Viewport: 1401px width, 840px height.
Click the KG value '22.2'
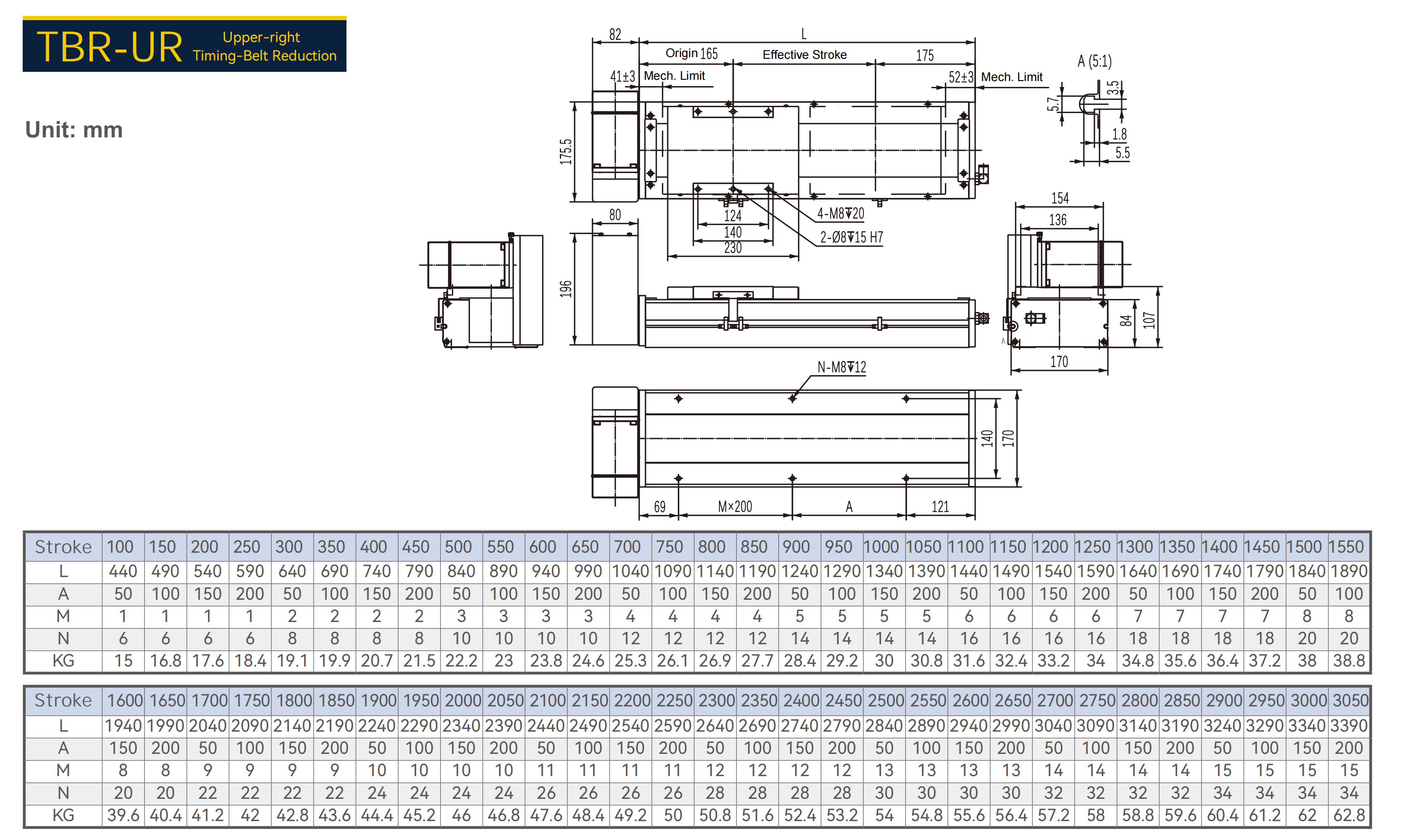[x=461, y=661]
